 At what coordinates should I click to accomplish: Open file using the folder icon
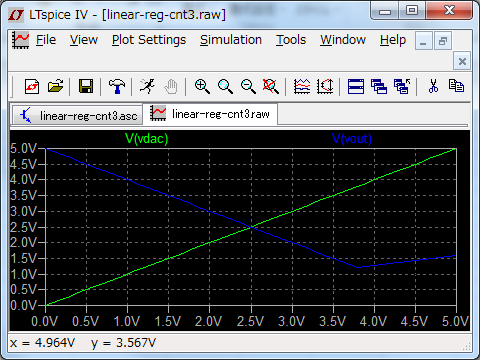55,86
